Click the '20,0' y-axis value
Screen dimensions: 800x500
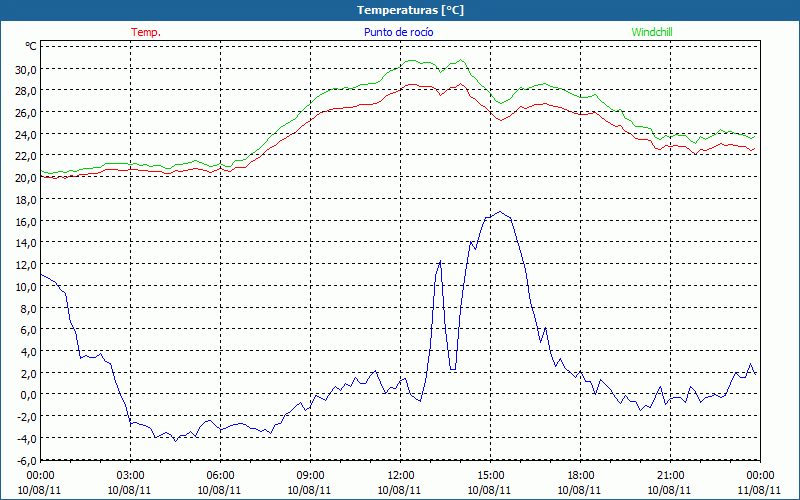click(26, 178)
